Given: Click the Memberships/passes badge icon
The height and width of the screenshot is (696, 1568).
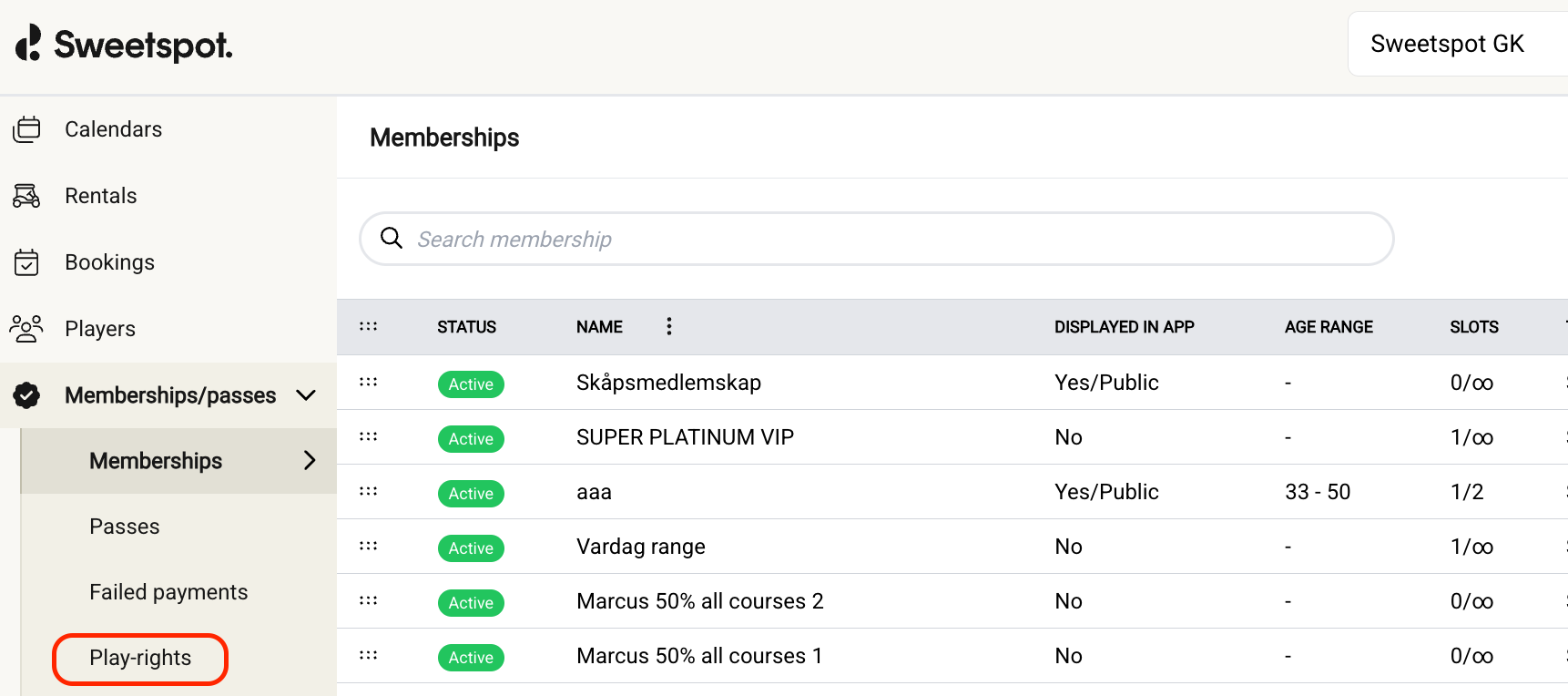Looking at the screenshot, I should click(x=26, y=395).
